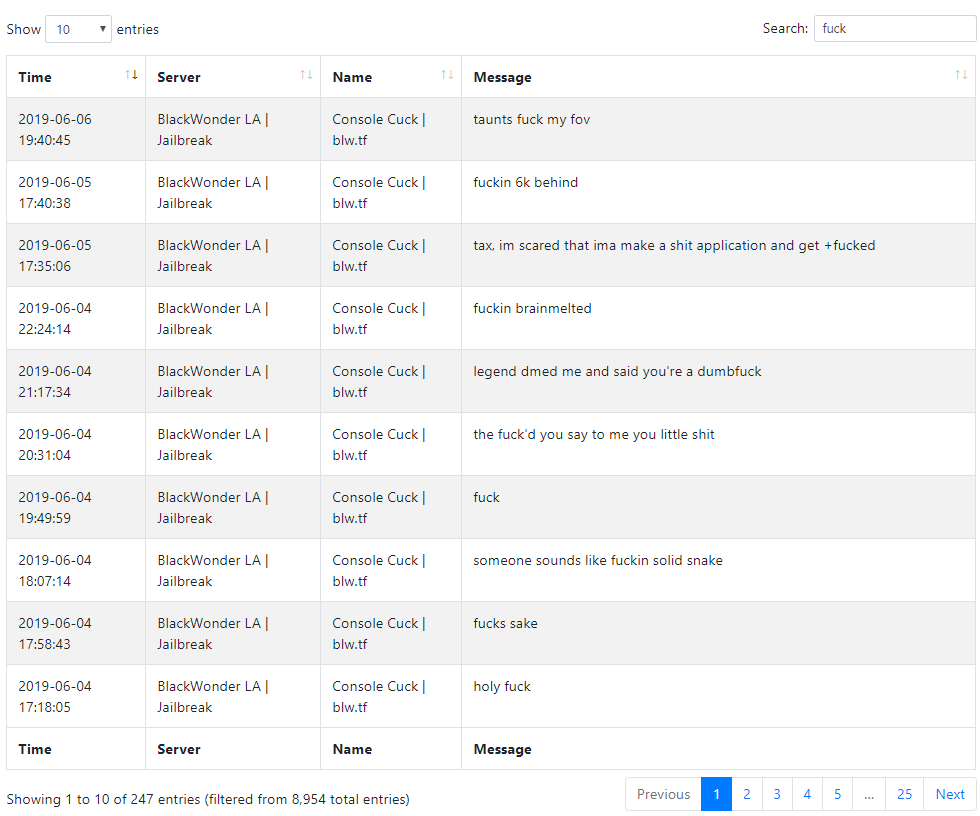Sort table by the Message column
Screen dimensions: 980x816
(718, 77)
